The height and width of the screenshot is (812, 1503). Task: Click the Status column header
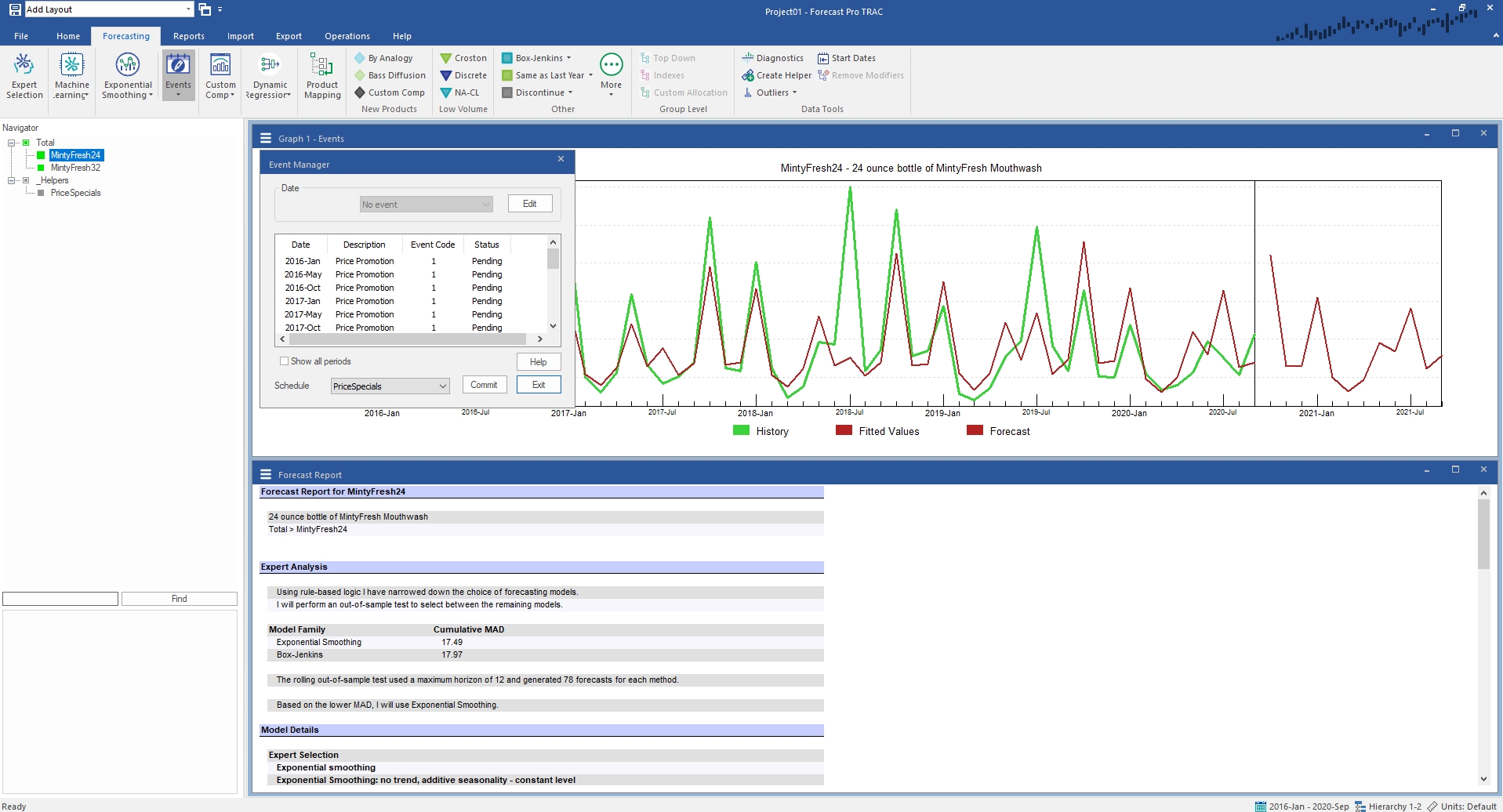pyautogui.click(x=487, y=245)
